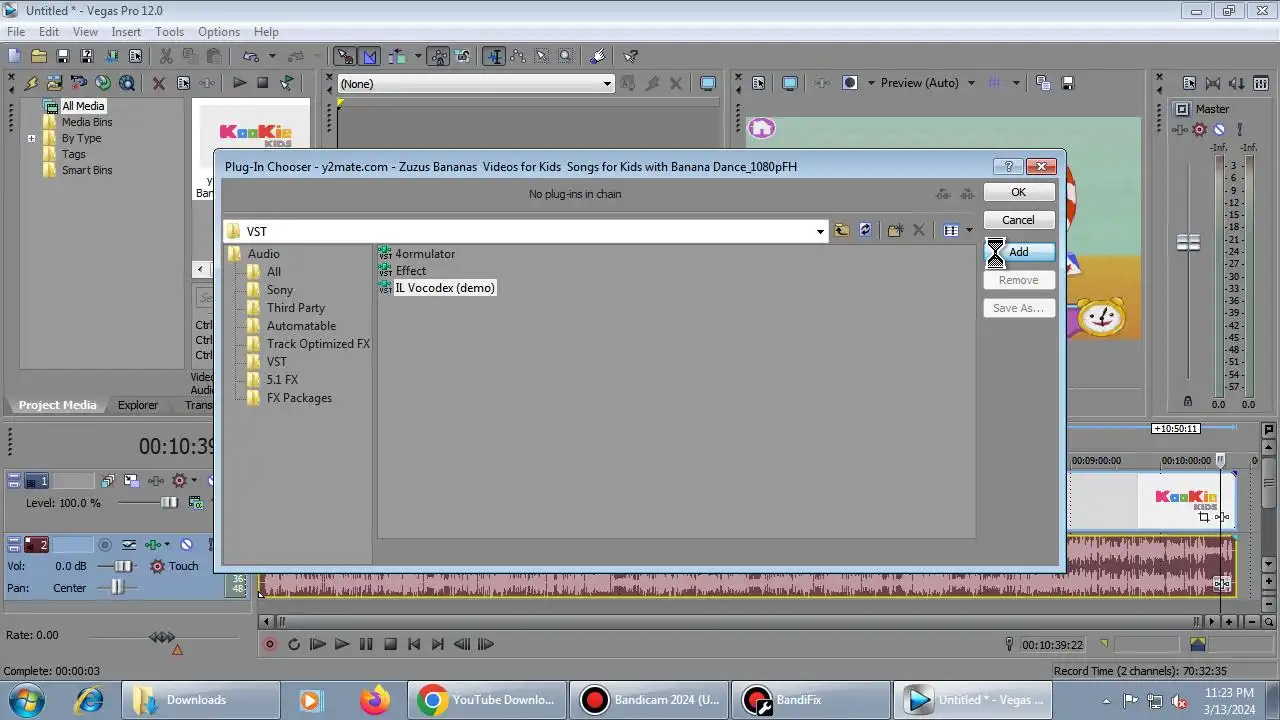Refresh the plug-in list
Viewport: 1280px width, 720px height.
pyautogui.click(x=866, y=231)
